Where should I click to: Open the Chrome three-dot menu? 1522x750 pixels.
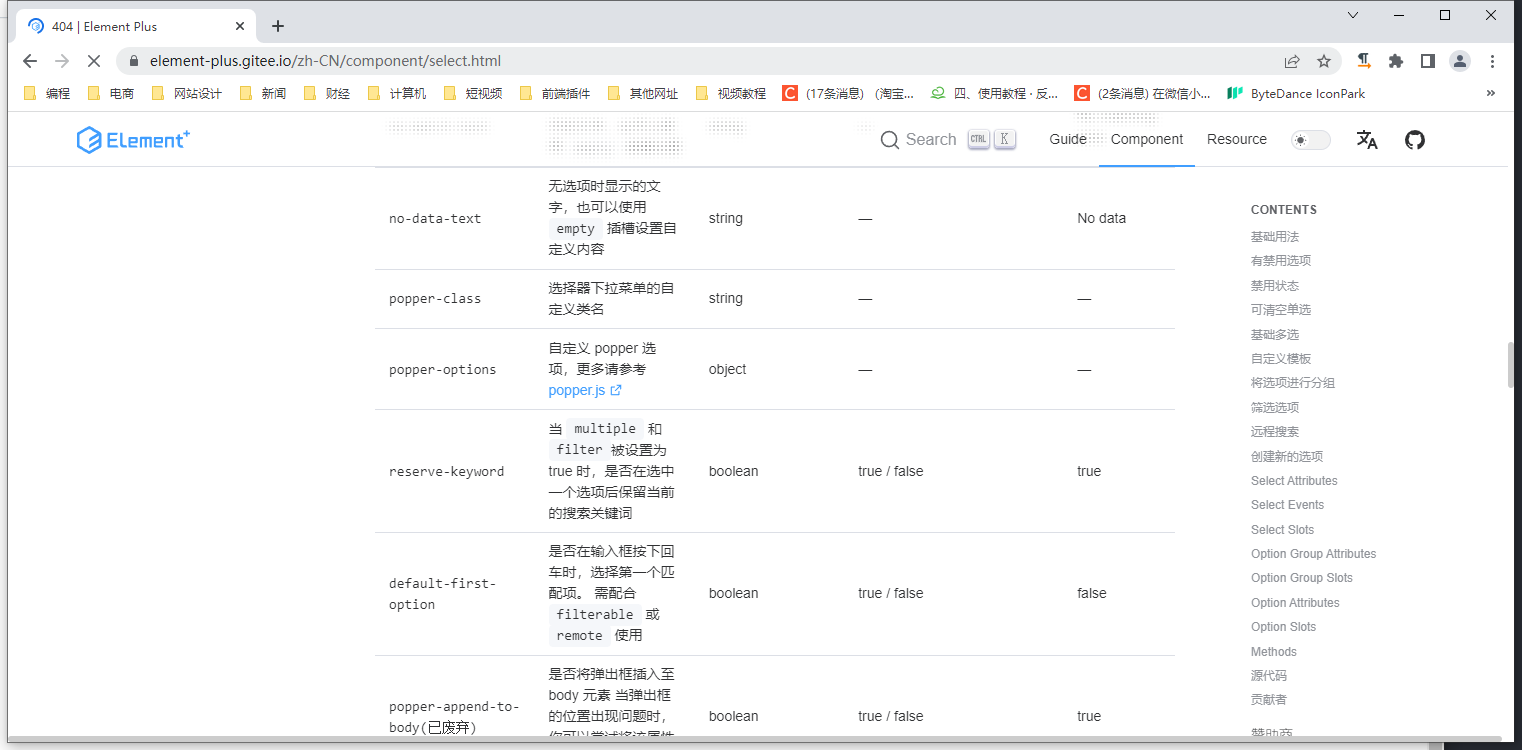point(1492,61)
